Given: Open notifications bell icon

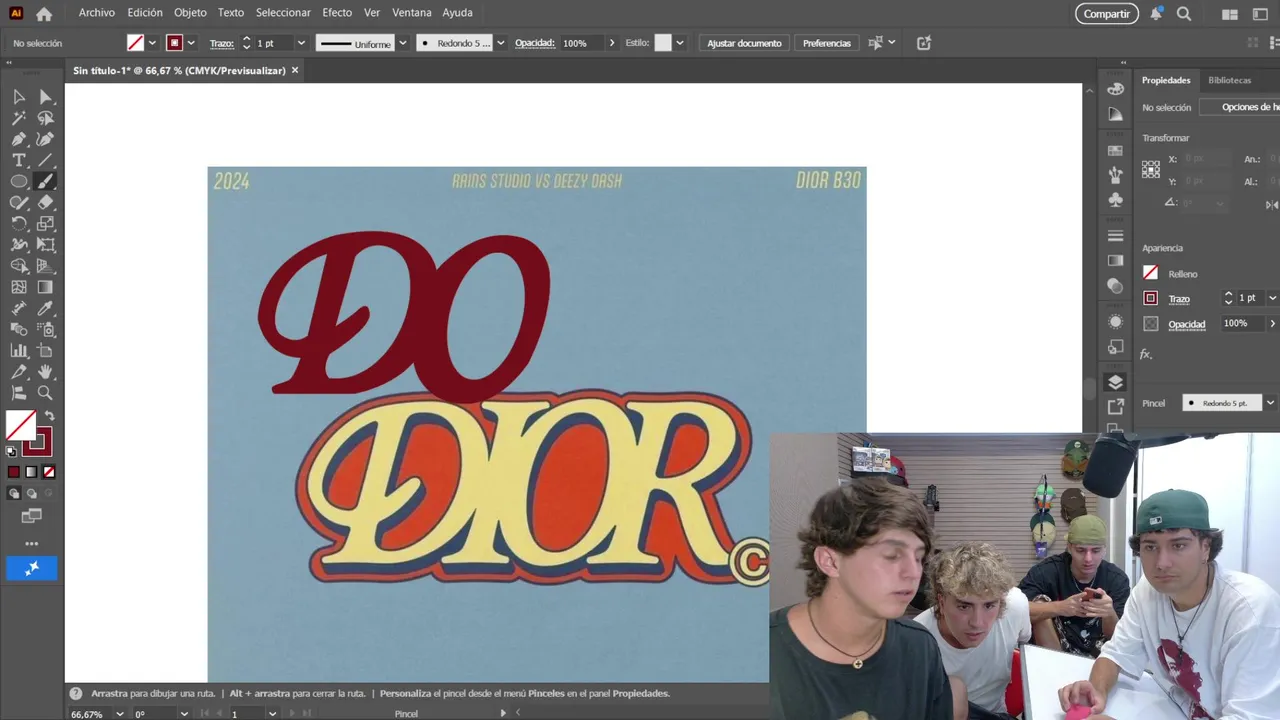Looking at the screenshot, I should (1156, 14).
